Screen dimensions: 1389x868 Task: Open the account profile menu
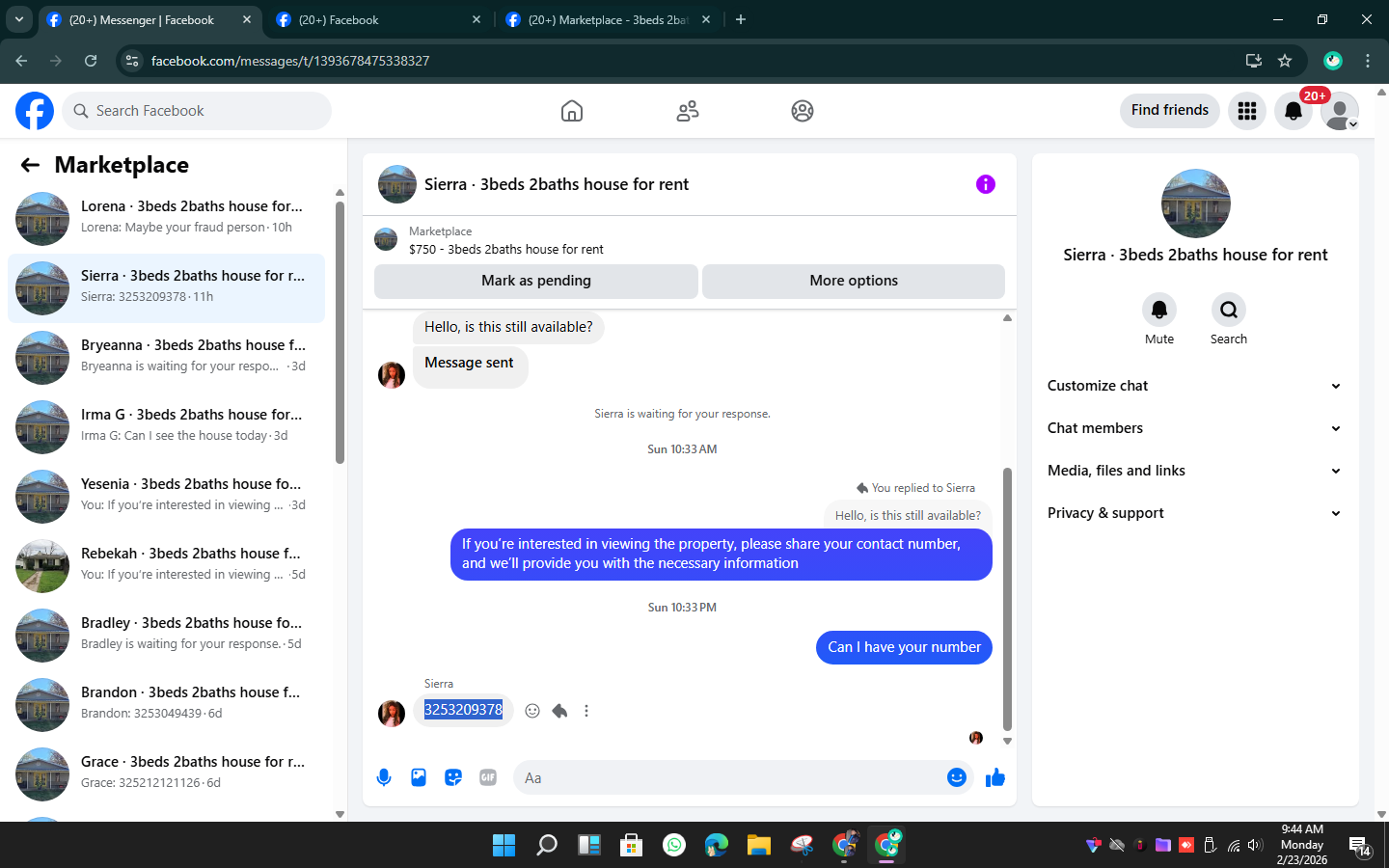pyautogui.click(x=1340, y=111)
